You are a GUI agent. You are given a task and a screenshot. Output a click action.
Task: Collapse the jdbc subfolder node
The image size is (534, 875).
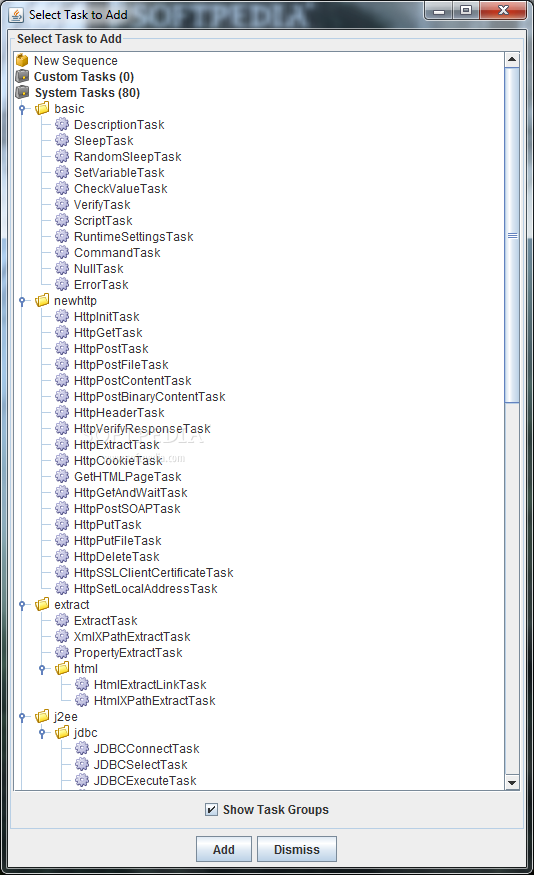pos(42,733)
